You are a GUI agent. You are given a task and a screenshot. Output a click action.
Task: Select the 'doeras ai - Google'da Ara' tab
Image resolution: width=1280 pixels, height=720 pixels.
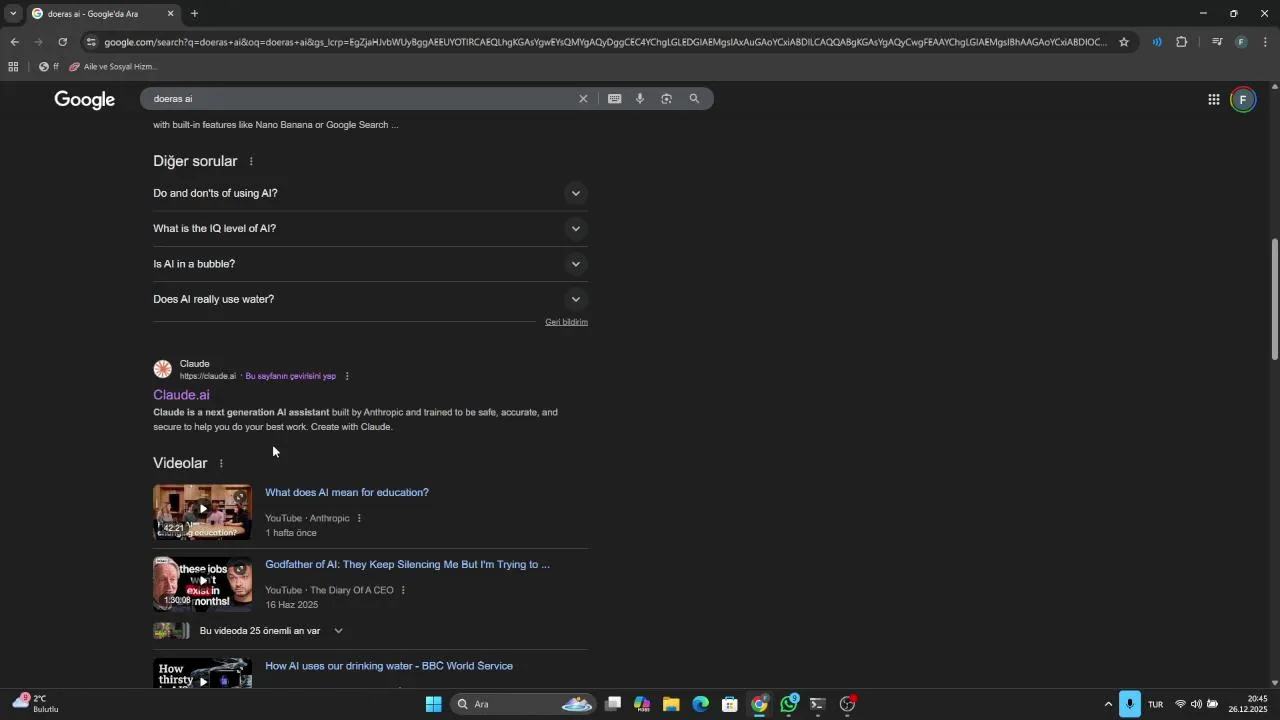click(93, 14)
